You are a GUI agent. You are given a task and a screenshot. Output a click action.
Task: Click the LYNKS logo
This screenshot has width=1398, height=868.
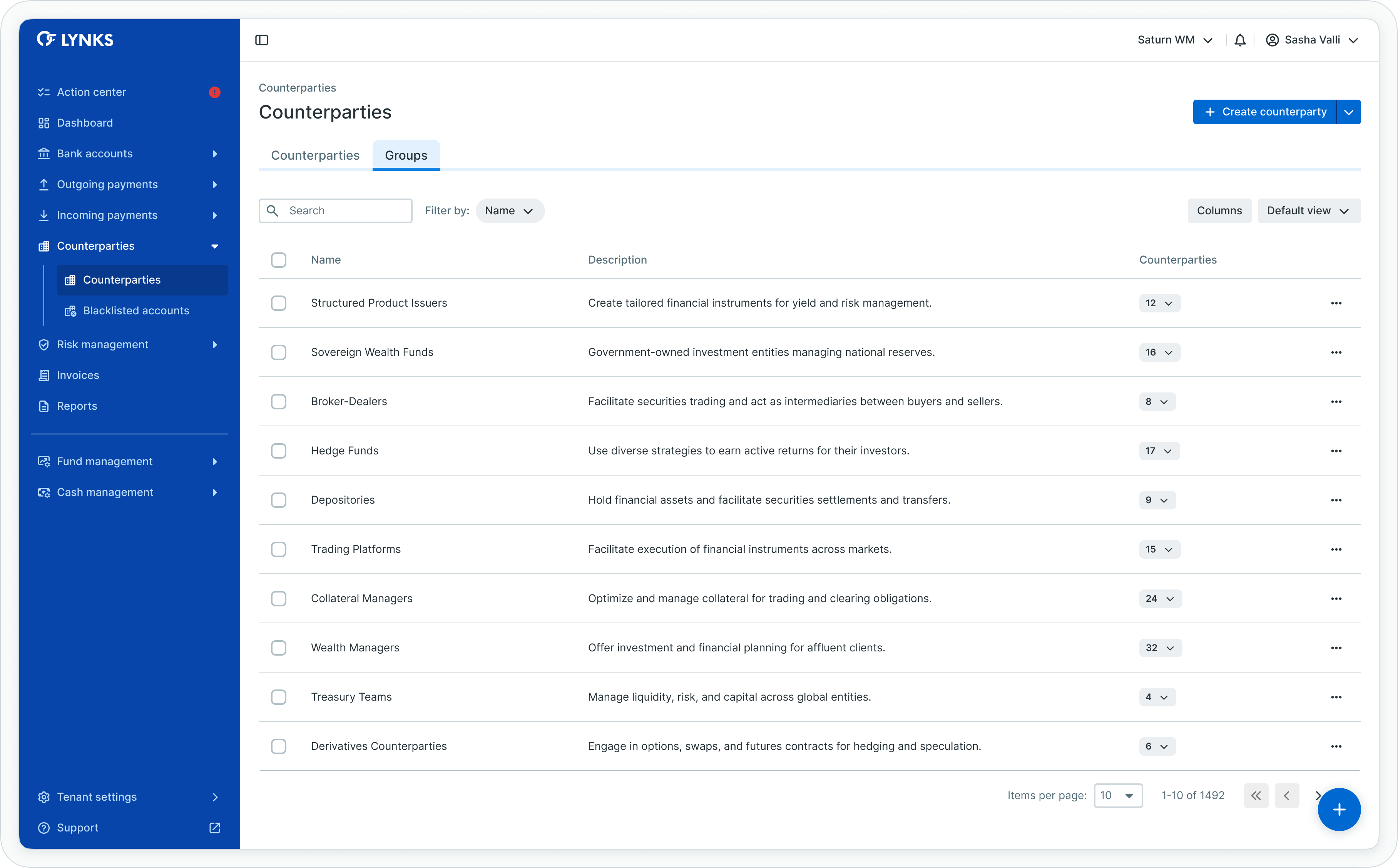[x=75, y=40]
